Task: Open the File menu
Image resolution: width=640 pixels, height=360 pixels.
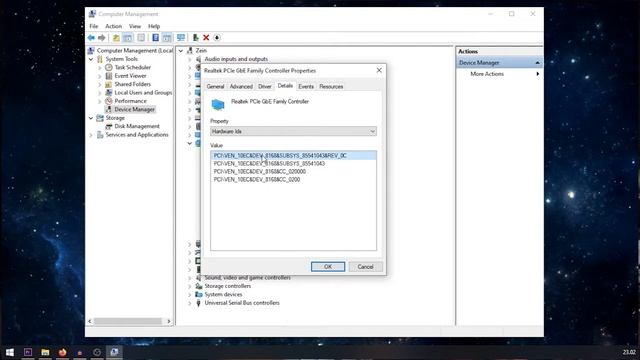Action: (94, 26)
